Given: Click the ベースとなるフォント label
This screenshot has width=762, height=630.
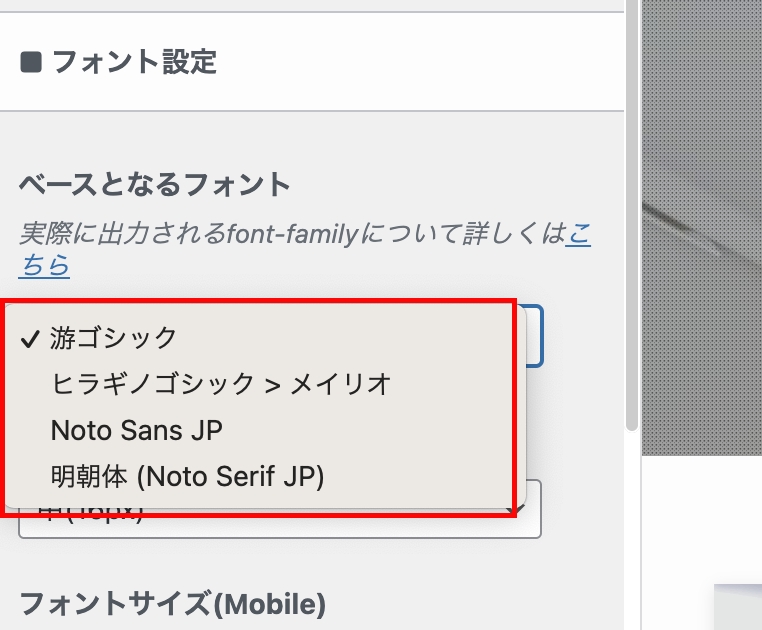Looking at the screenshot, I should click(155, 184).
